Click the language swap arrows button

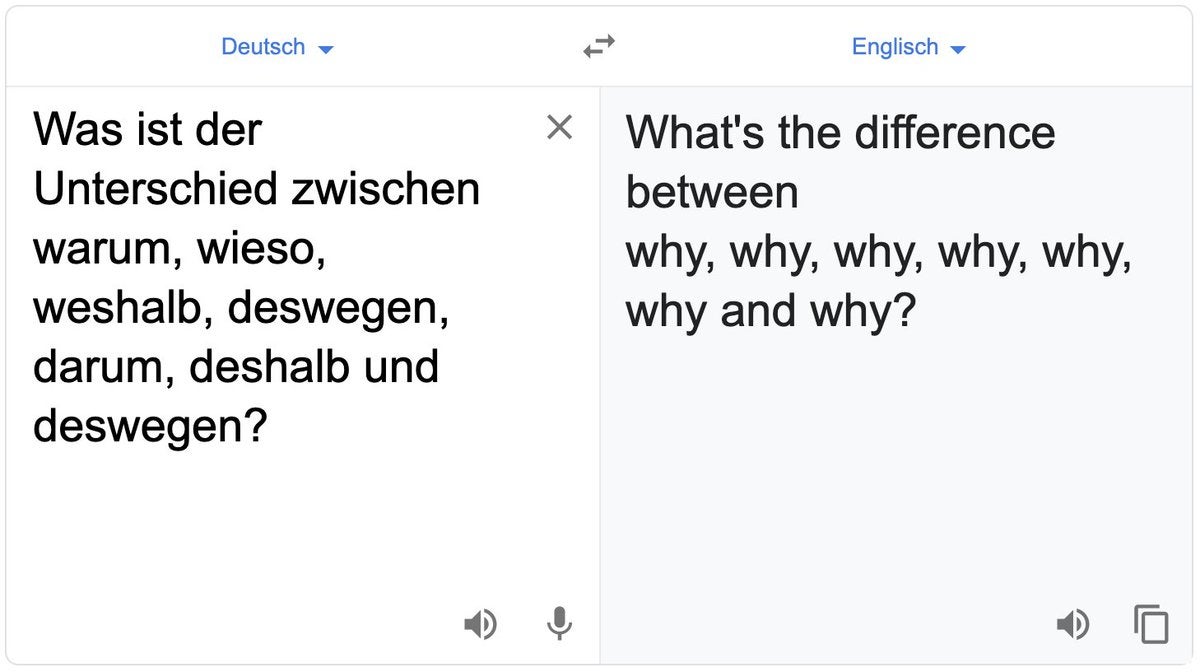[x=598, y=46]
